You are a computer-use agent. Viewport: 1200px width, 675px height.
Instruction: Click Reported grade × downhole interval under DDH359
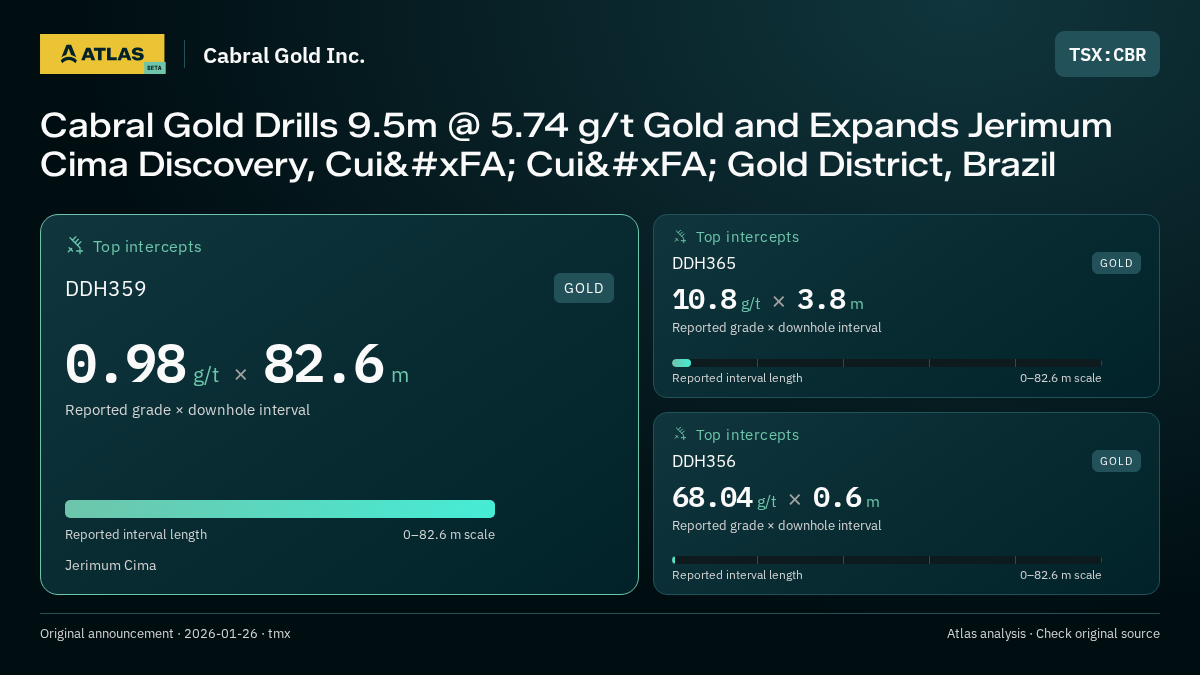tap(187, 410)
